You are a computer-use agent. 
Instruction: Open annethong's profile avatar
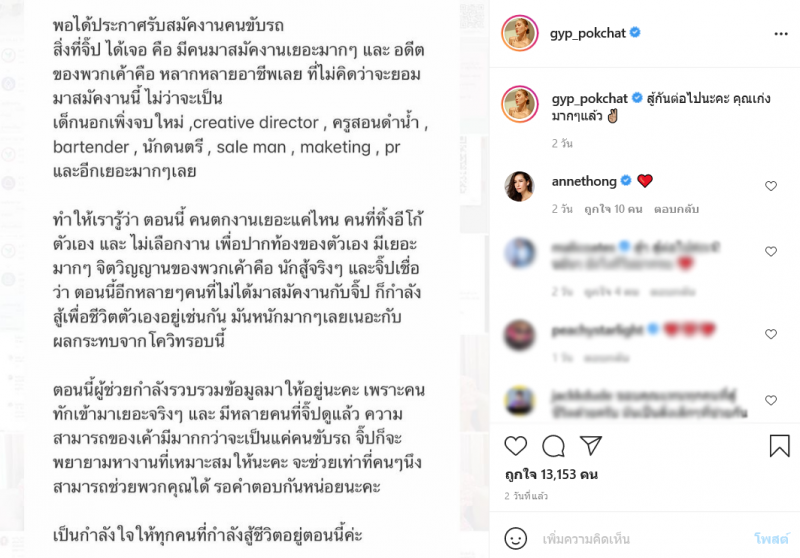[x=519, y=186]
